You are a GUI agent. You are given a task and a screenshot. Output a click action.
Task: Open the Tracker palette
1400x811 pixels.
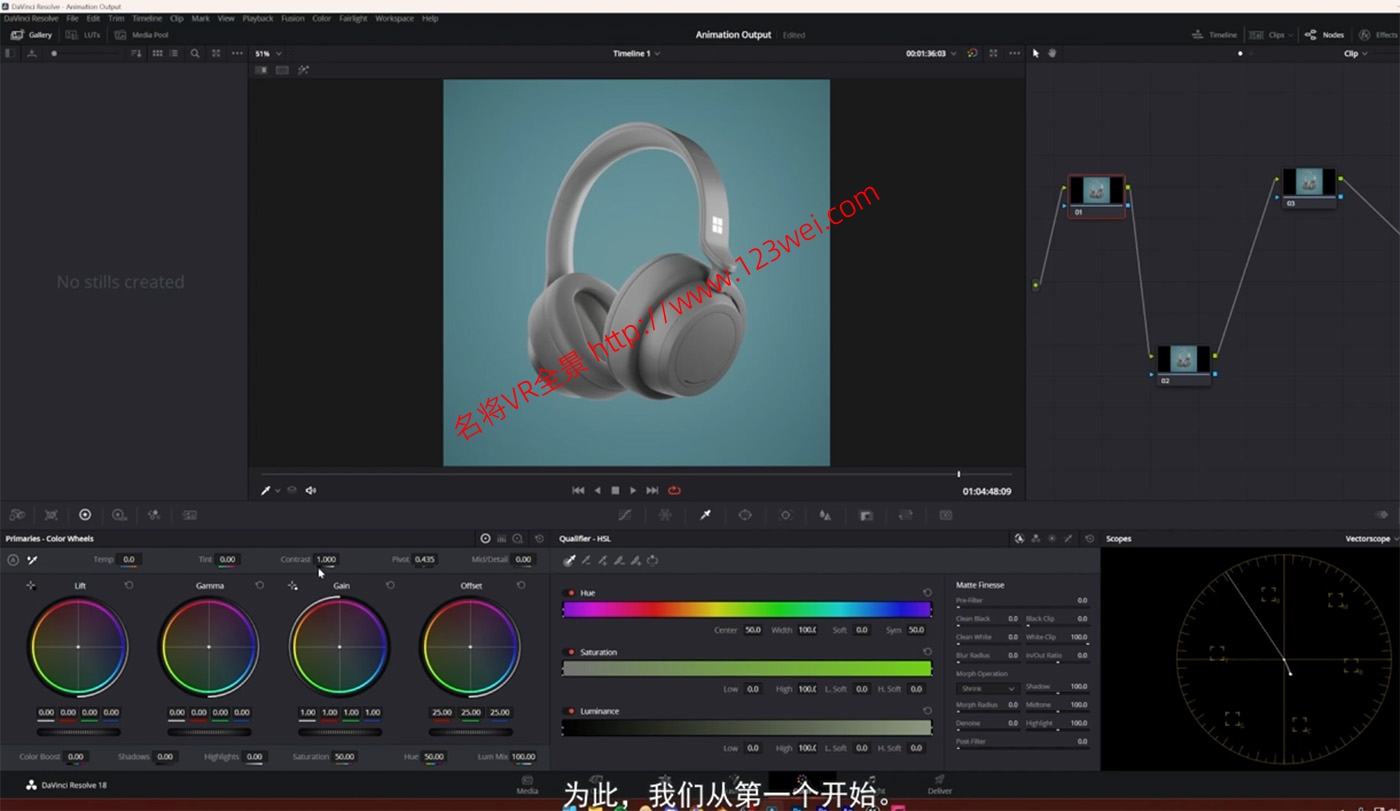[x=785, y=515]
